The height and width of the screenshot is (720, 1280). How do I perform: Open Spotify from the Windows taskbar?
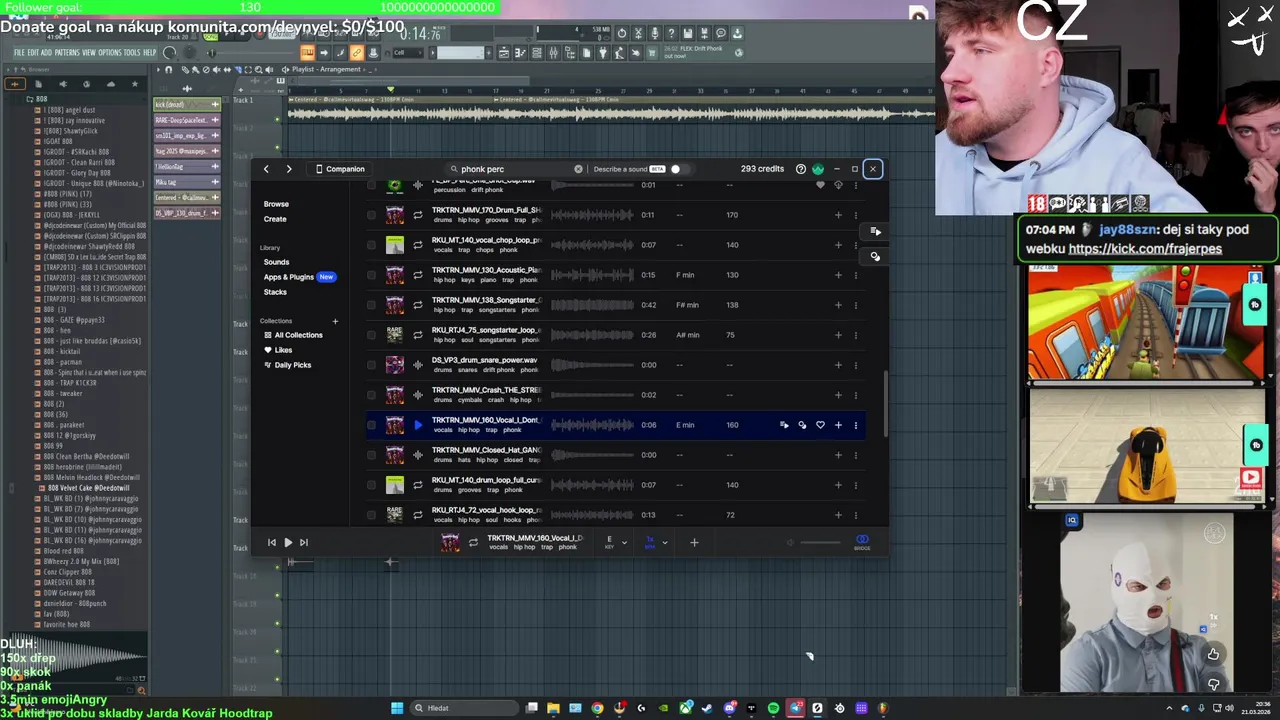pyautogui.click(x=773, y=708)
